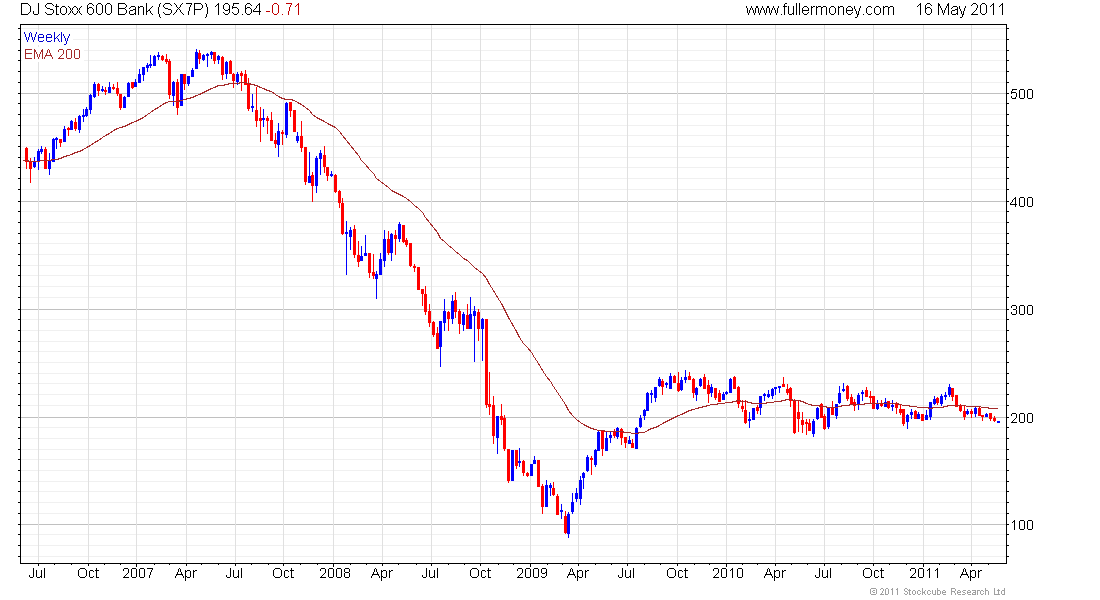Click the last price value 195.64
This screenshot has height=600, width=1100.
(237, 10)
